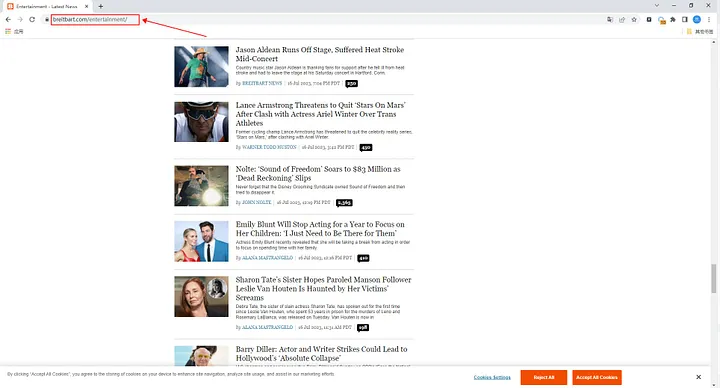Open the WARNER TODD HUSTON author link
The image size is (720, 388).
point(269,147)
